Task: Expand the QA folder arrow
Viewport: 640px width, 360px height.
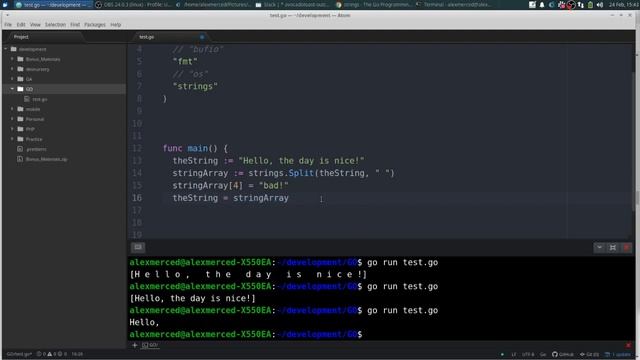Action: pos(12,79)
